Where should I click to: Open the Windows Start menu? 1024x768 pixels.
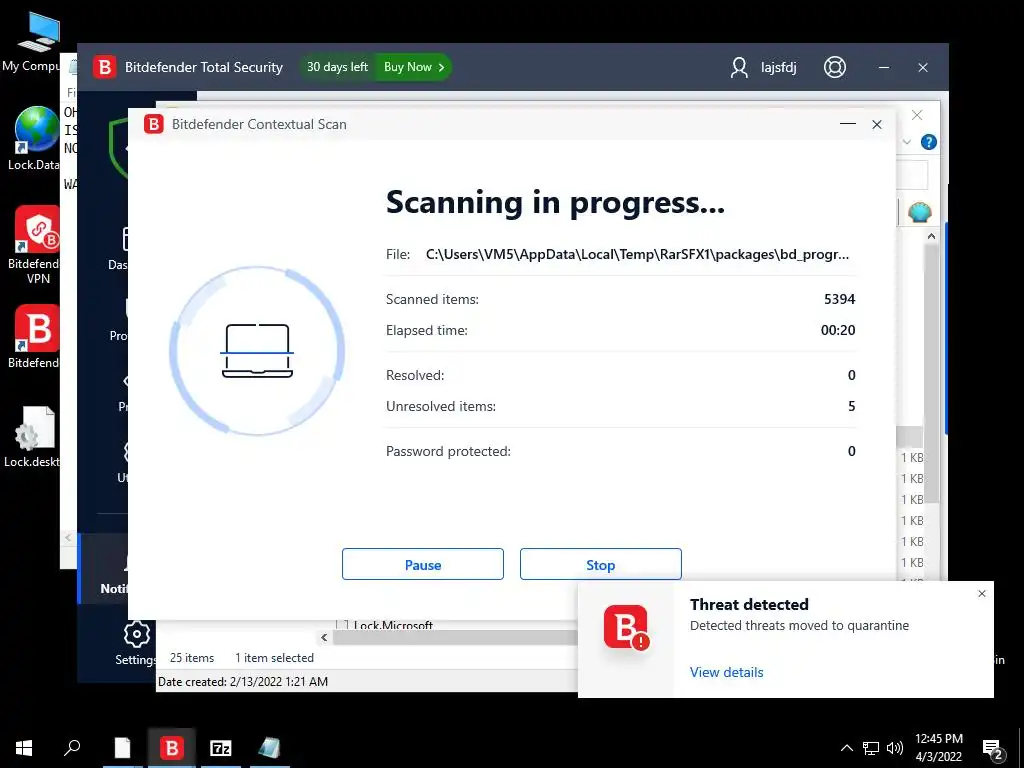24,748
